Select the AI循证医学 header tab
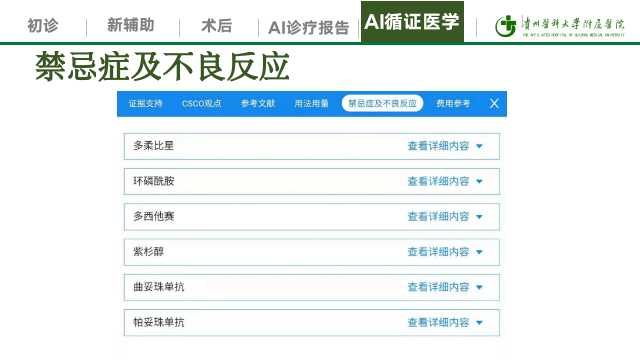640x360 pixels. (412, 22)
